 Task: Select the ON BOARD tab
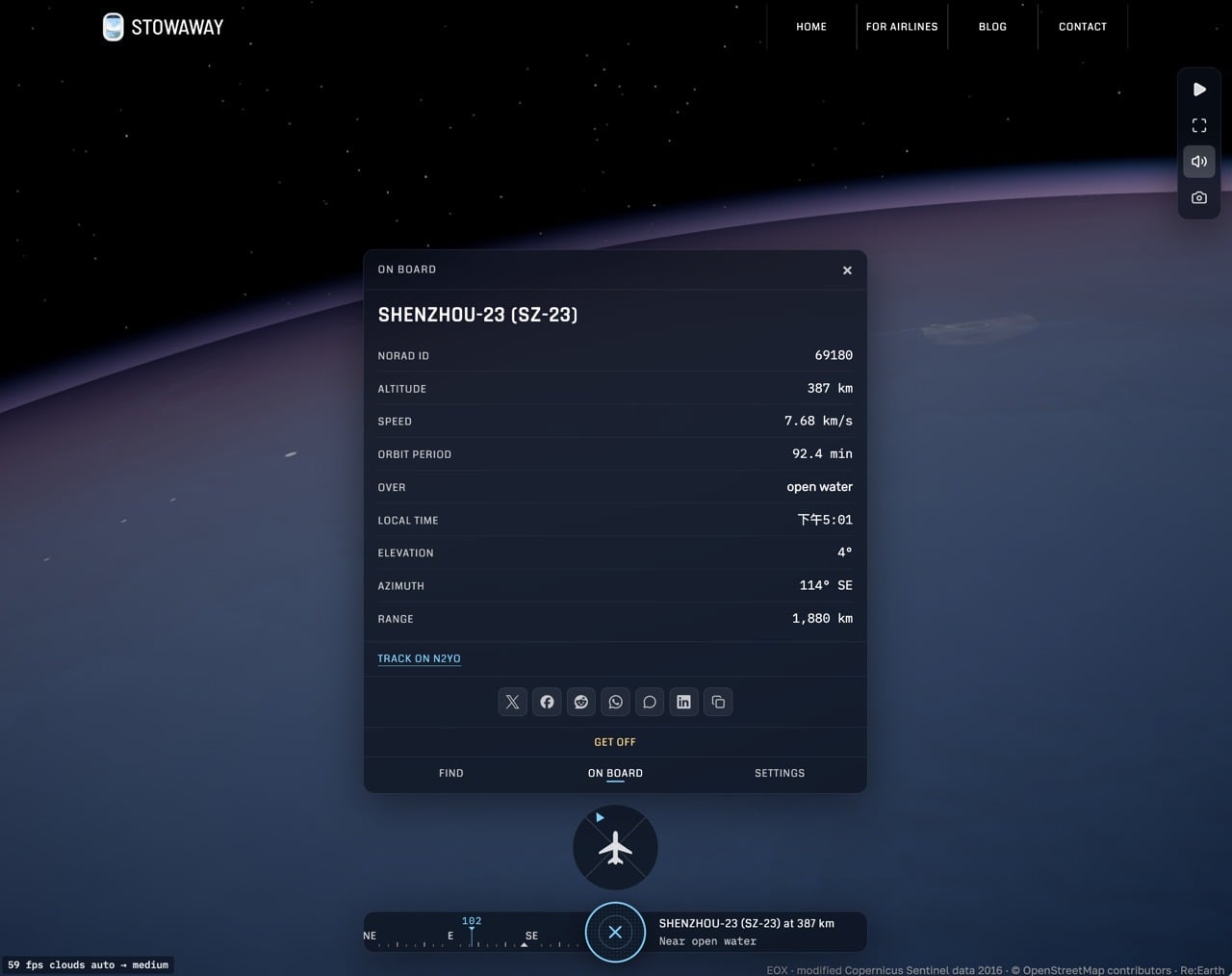click(x=615, y=773)
